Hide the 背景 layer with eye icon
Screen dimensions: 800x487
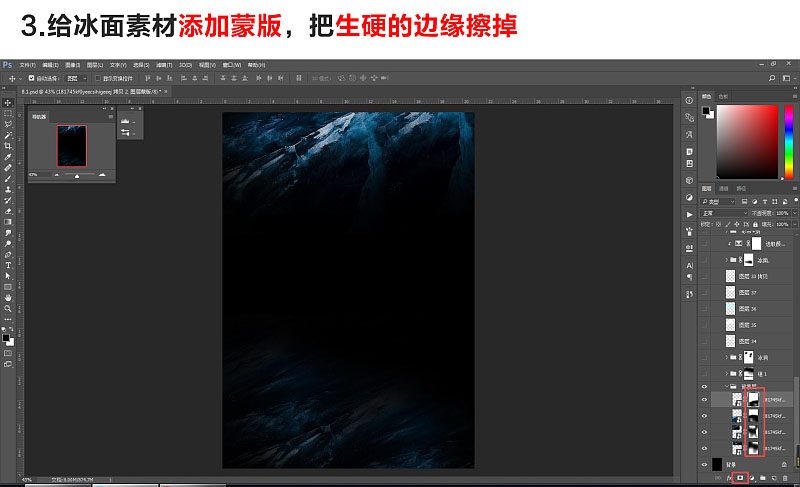[x=705, y=465]
